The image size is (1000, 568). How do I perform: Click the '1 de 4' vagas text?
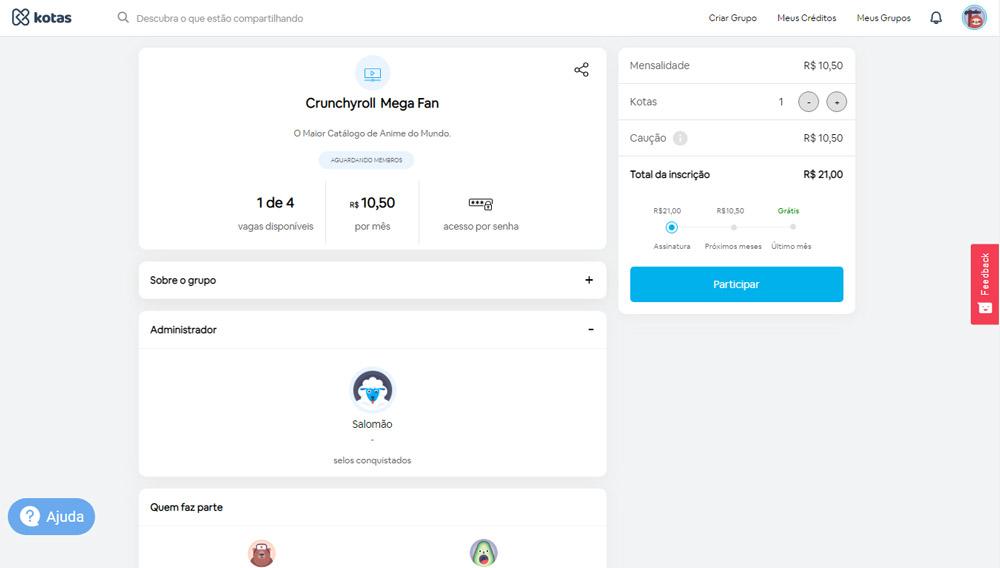(276, 203)
